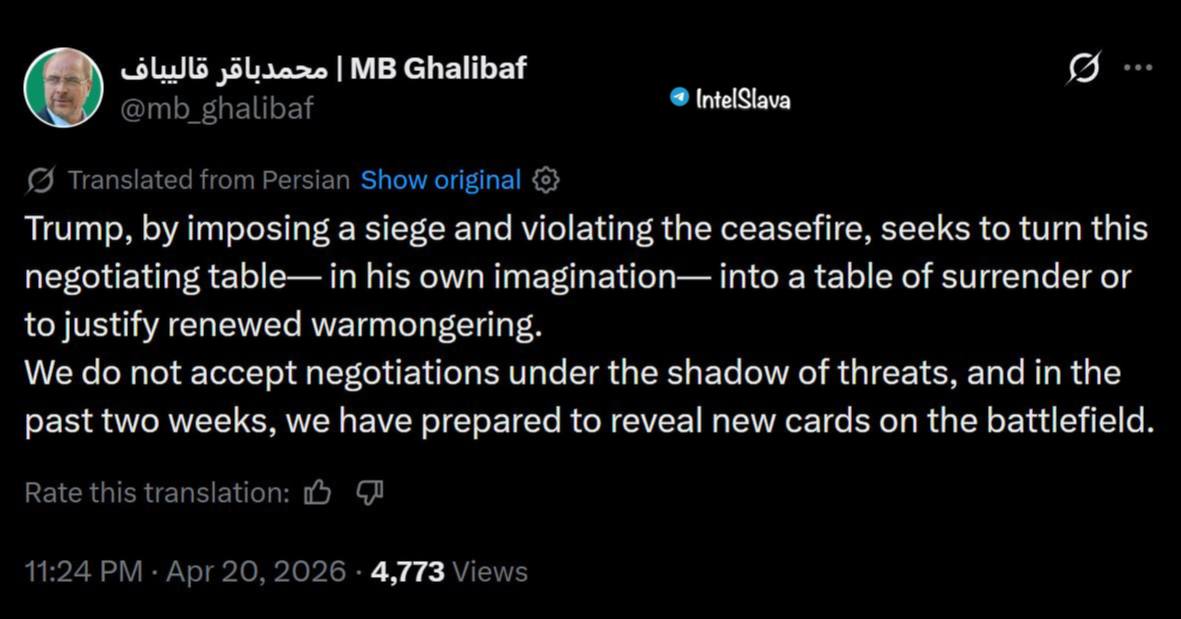Rate the translation with thumbs up

point(317,492)
